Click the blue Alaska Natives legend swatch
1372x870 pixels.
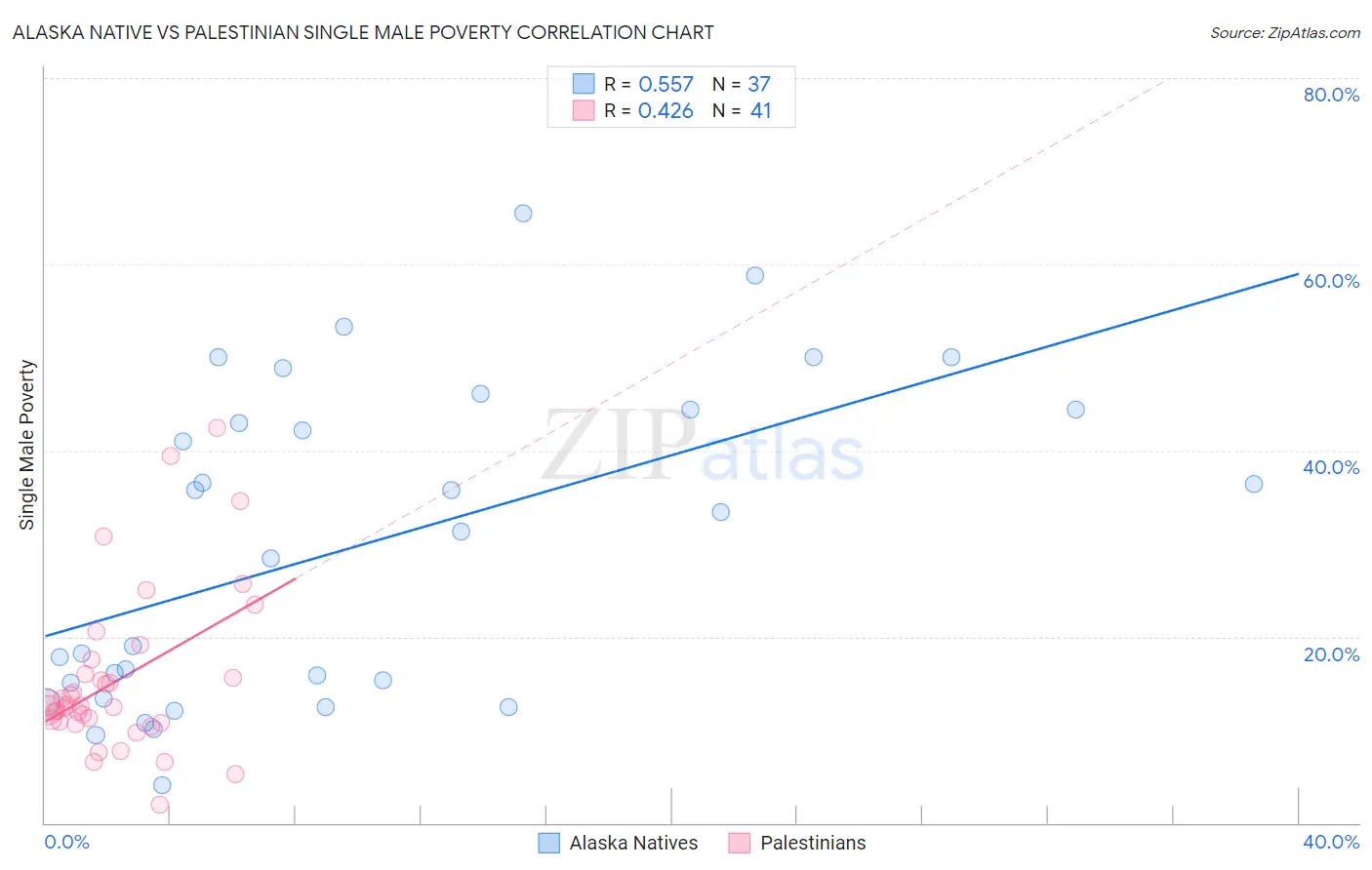[x=549, y=843]
